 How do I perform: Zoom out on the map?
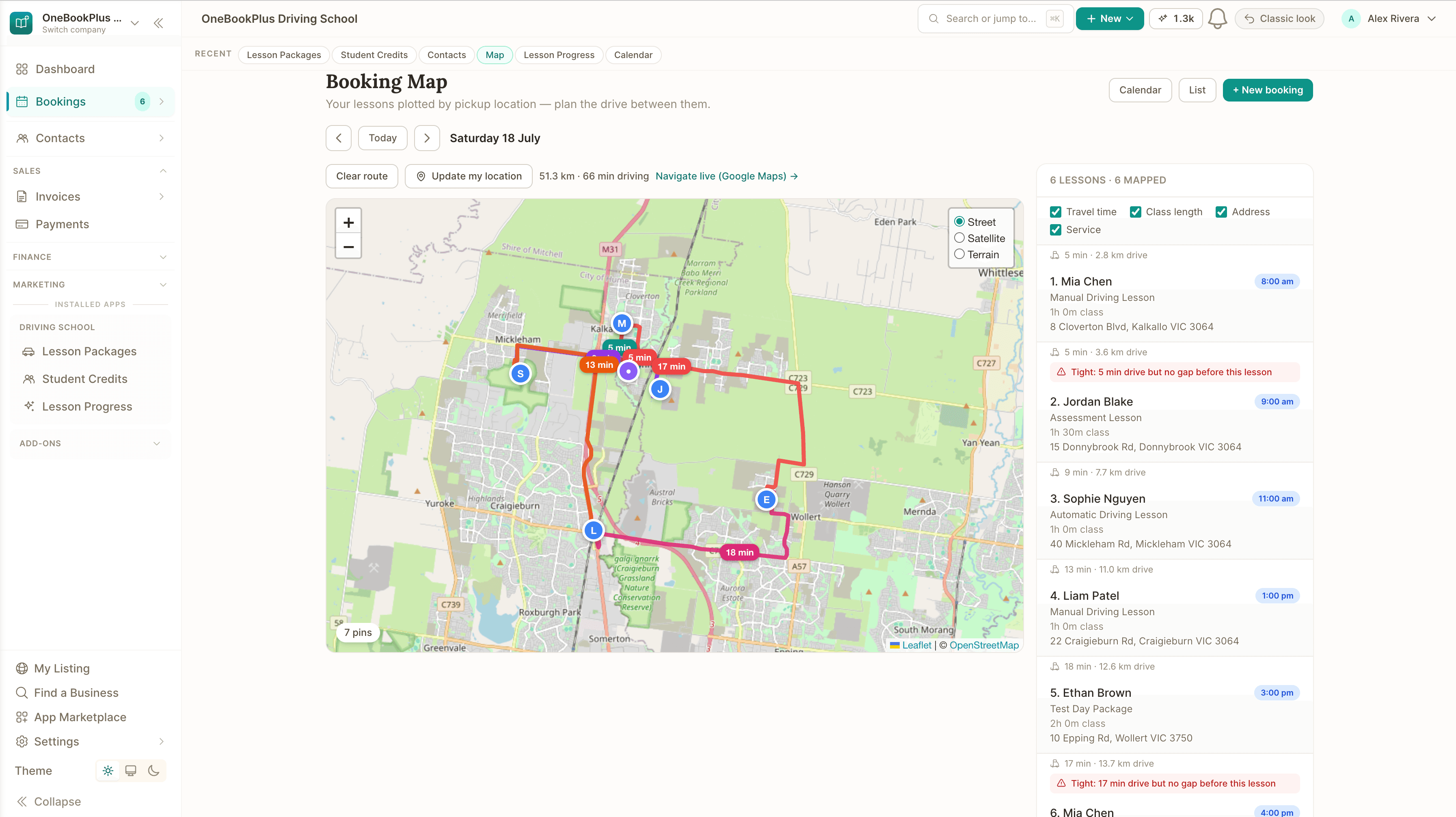coord(348,246)
